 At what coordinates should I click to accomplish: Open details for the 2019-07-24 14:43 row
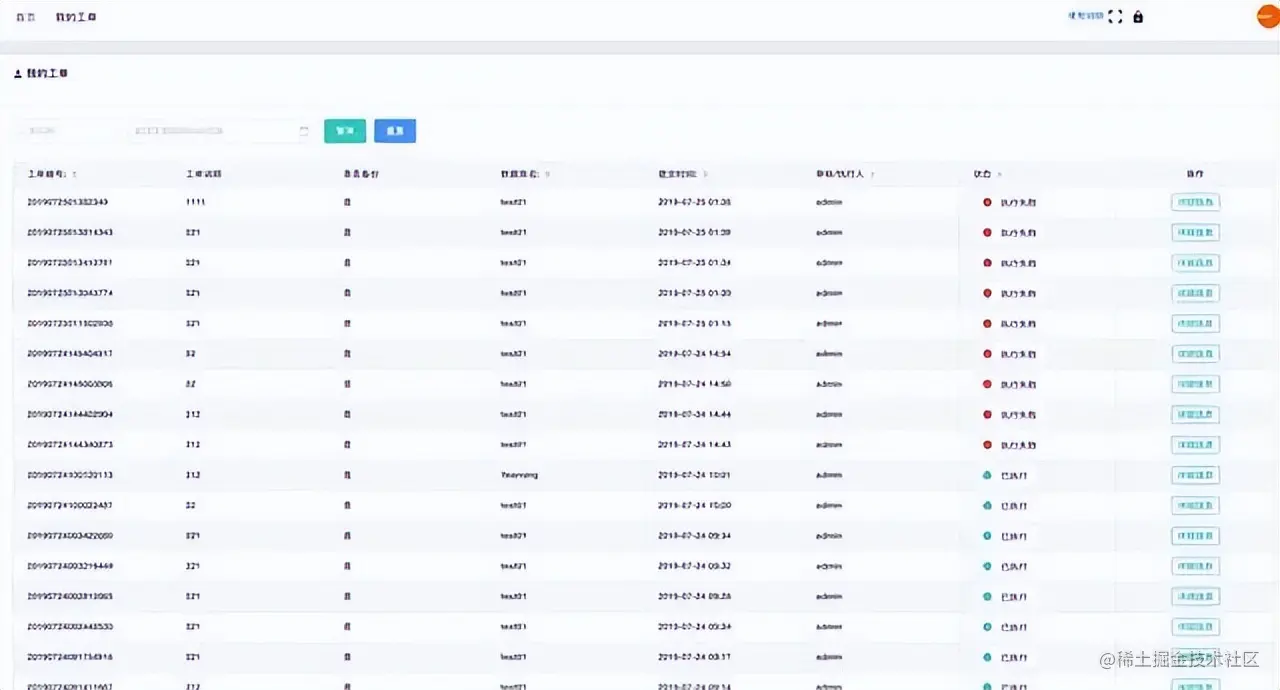pyautogui.click(x=1195, y=445)
